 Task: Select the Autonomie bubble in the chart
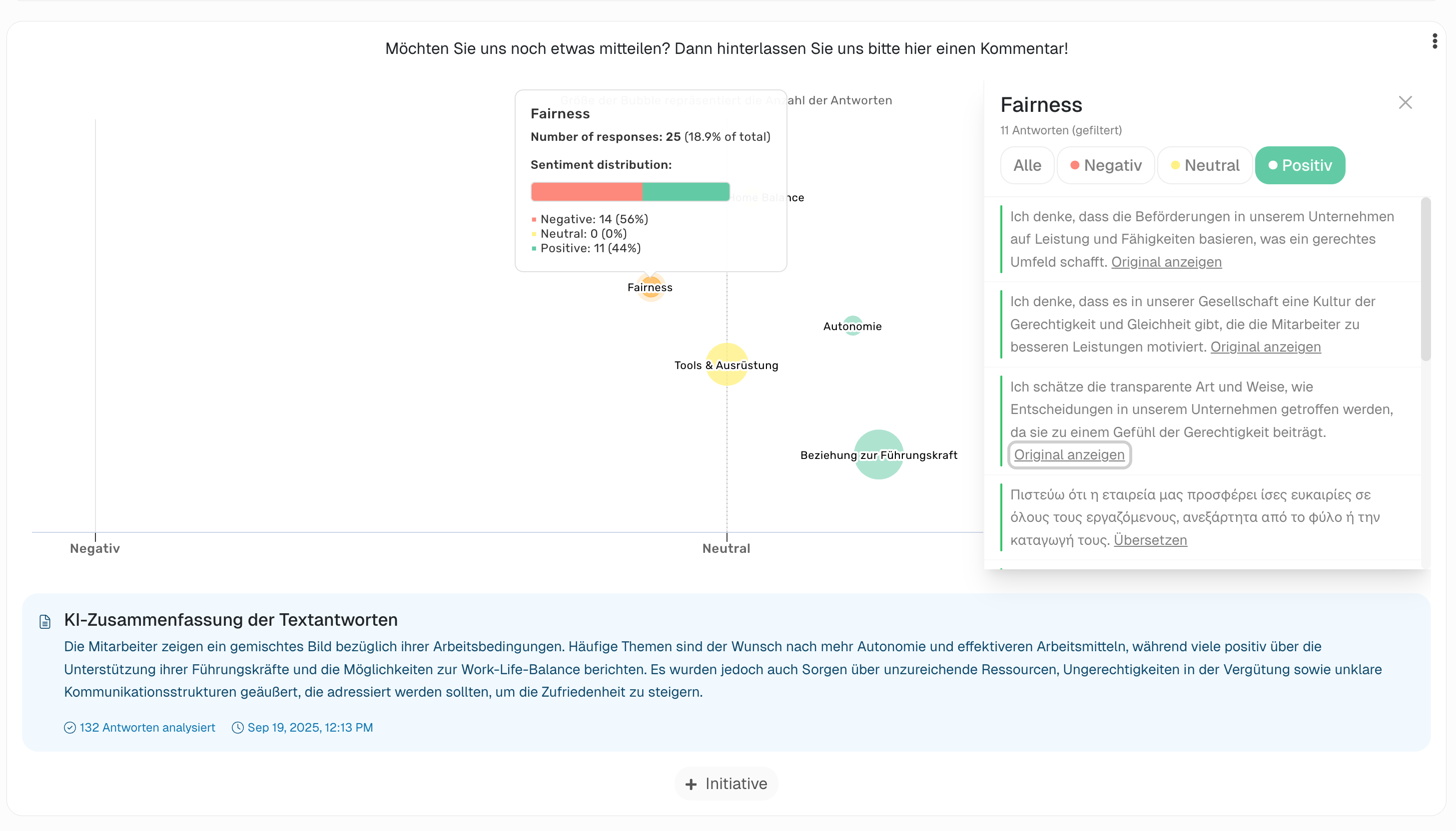point(852,326)
